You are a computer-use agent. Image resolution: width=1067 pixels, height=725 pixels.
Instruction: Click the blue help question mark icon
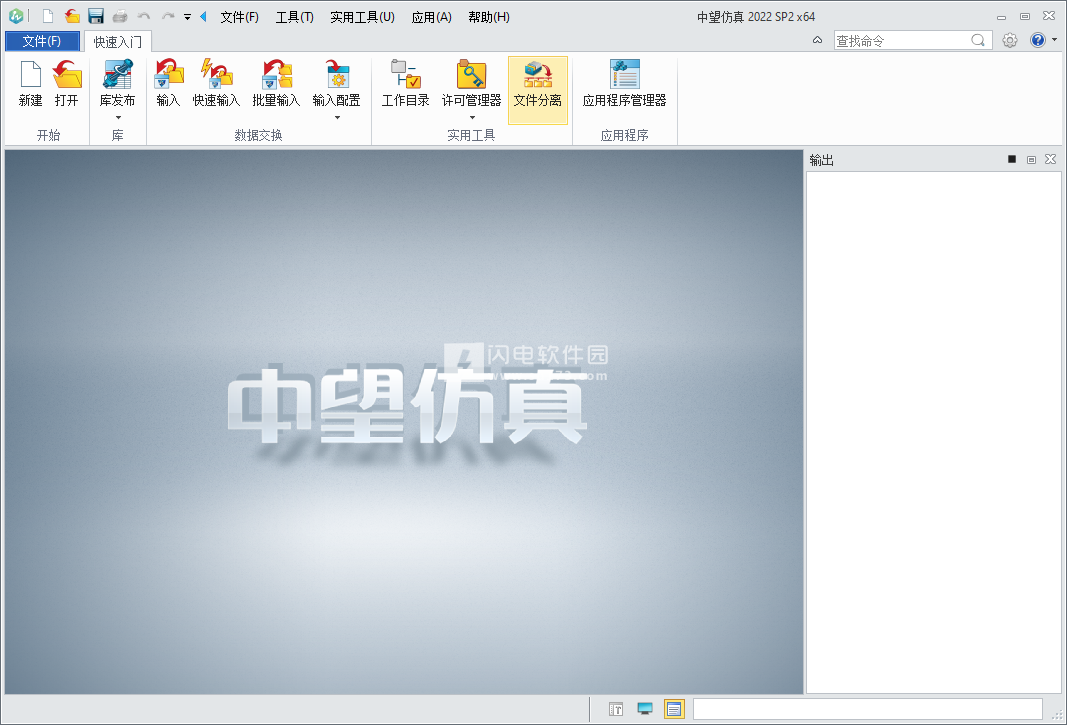coord(1038,40)
